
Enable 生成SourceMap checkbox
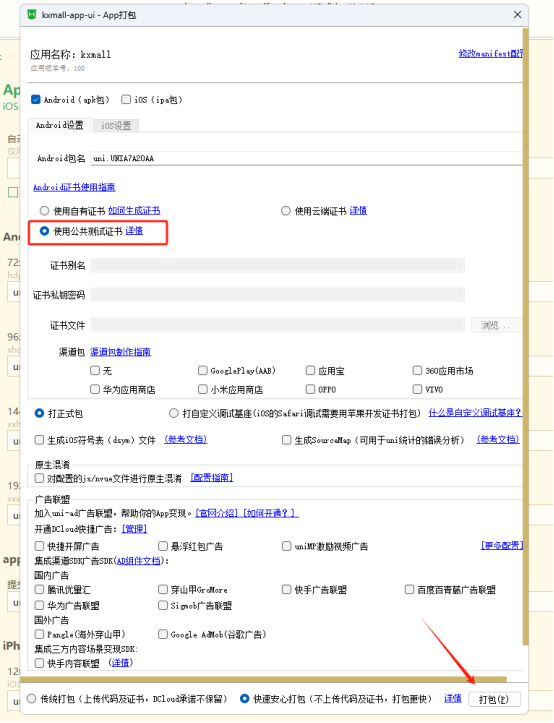point(286,440)
